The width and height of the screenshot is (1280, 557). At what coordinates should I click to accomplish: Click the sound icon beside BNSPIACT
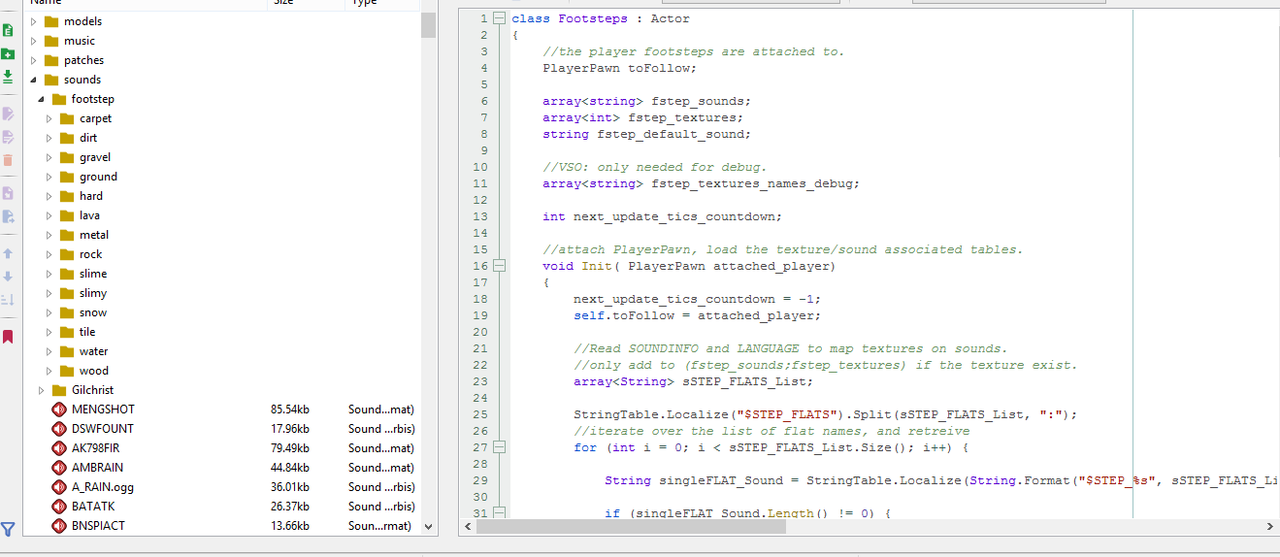pos(59,525)
